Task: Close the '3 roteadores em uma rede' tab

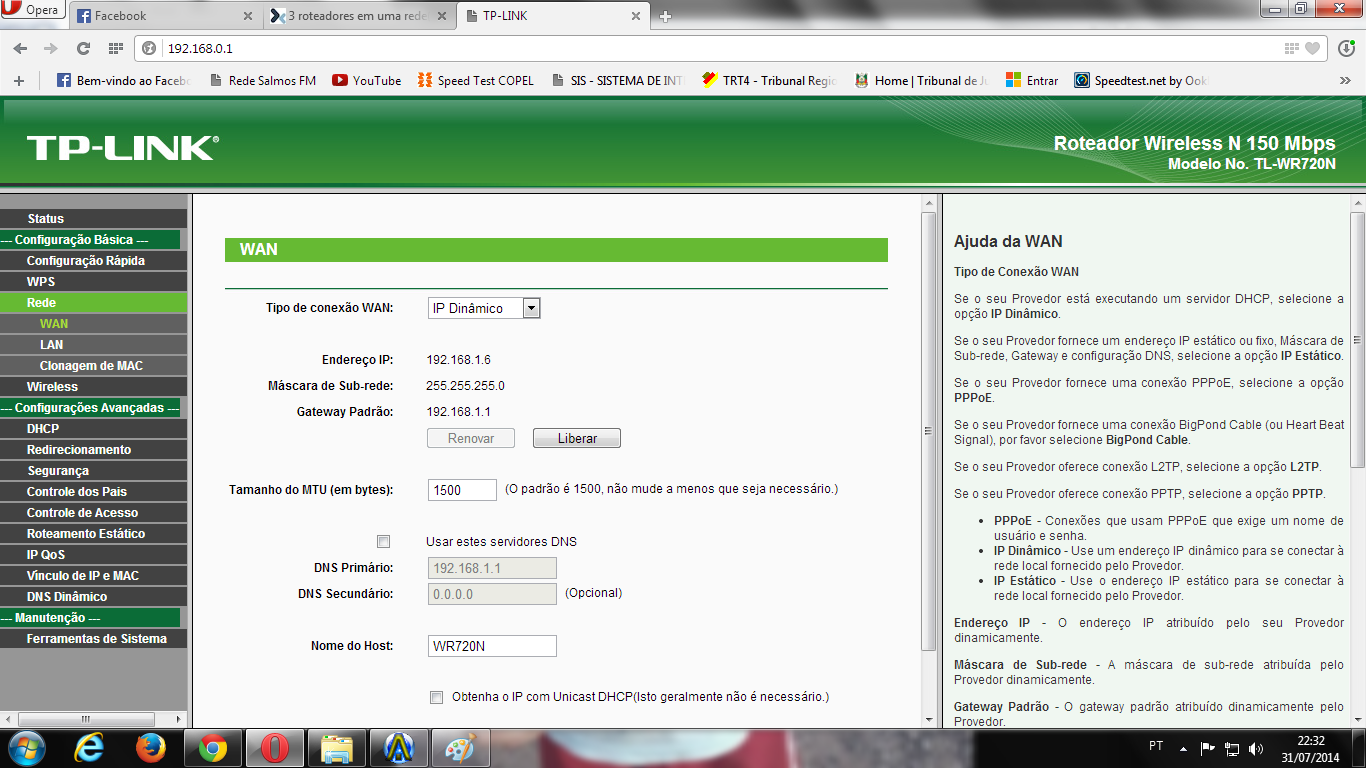Action: 441,16
